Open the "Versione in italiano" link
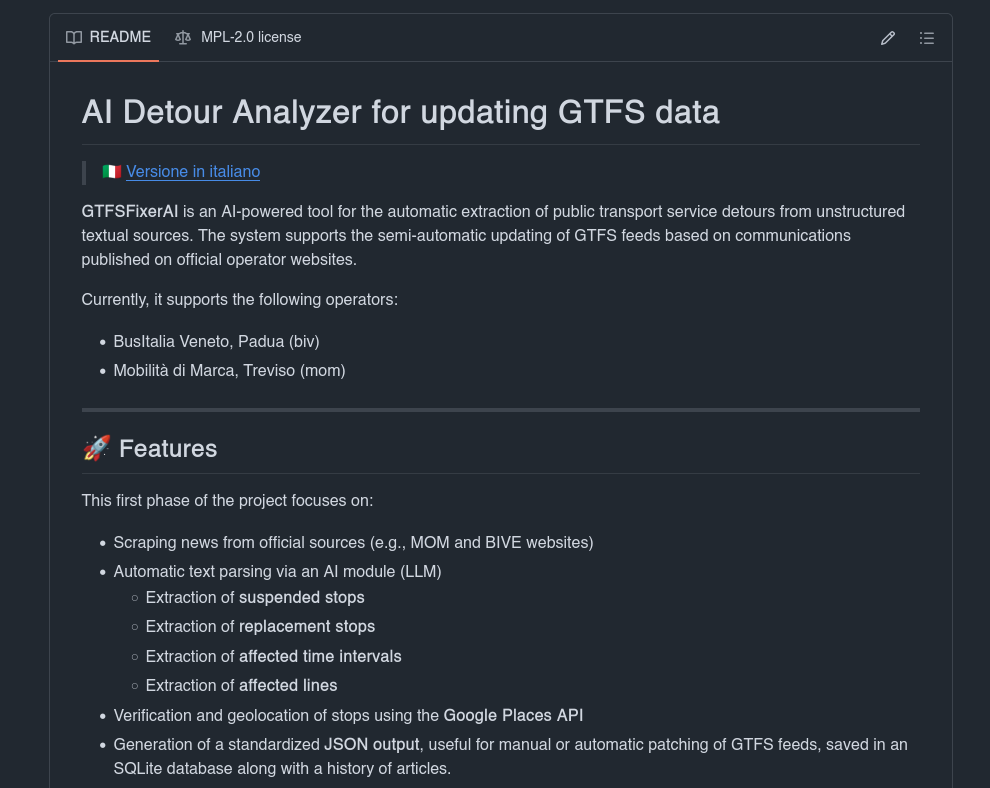Viewport: 990px width, 788px height. tap(192, 171)
